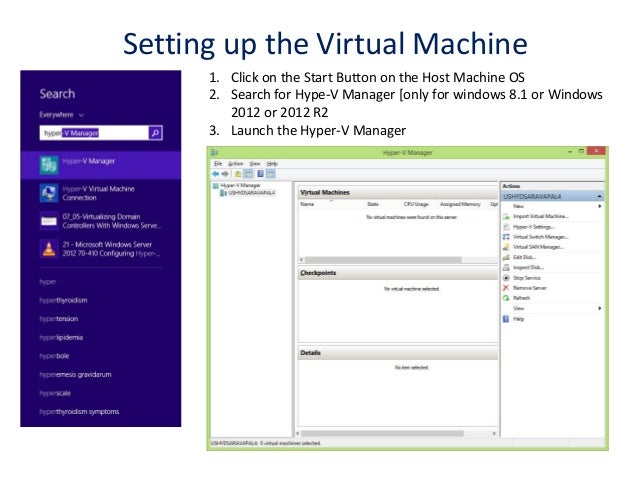Toggle the Show/Hide Console Tree toolbar icon
This screenshot has height=493, width=638.
pos(248,174)
